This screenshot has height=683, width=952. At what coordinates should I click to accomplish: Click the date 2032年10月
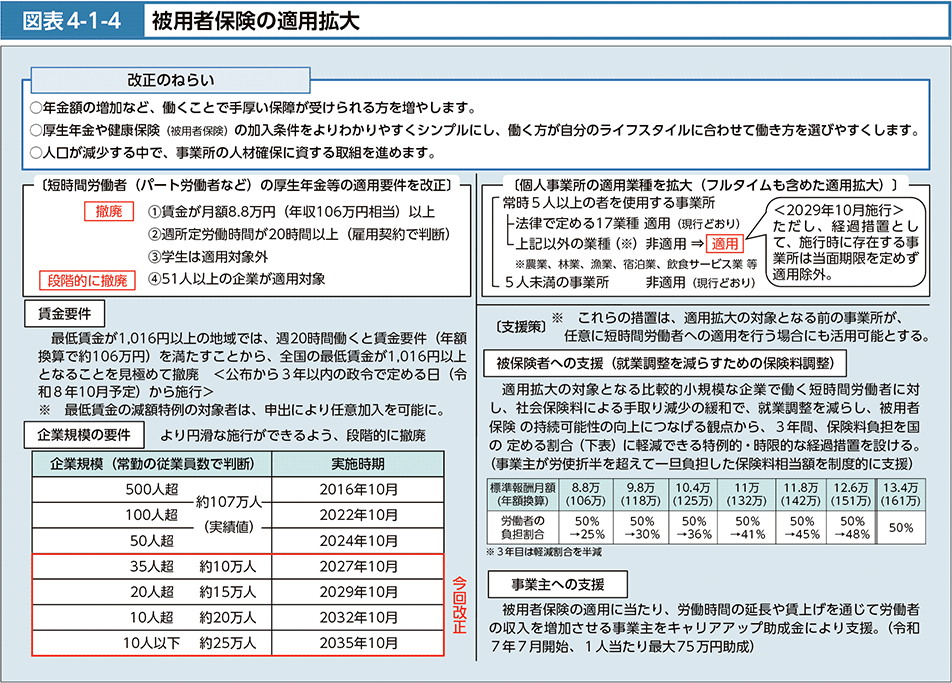(x=358, y=617)
